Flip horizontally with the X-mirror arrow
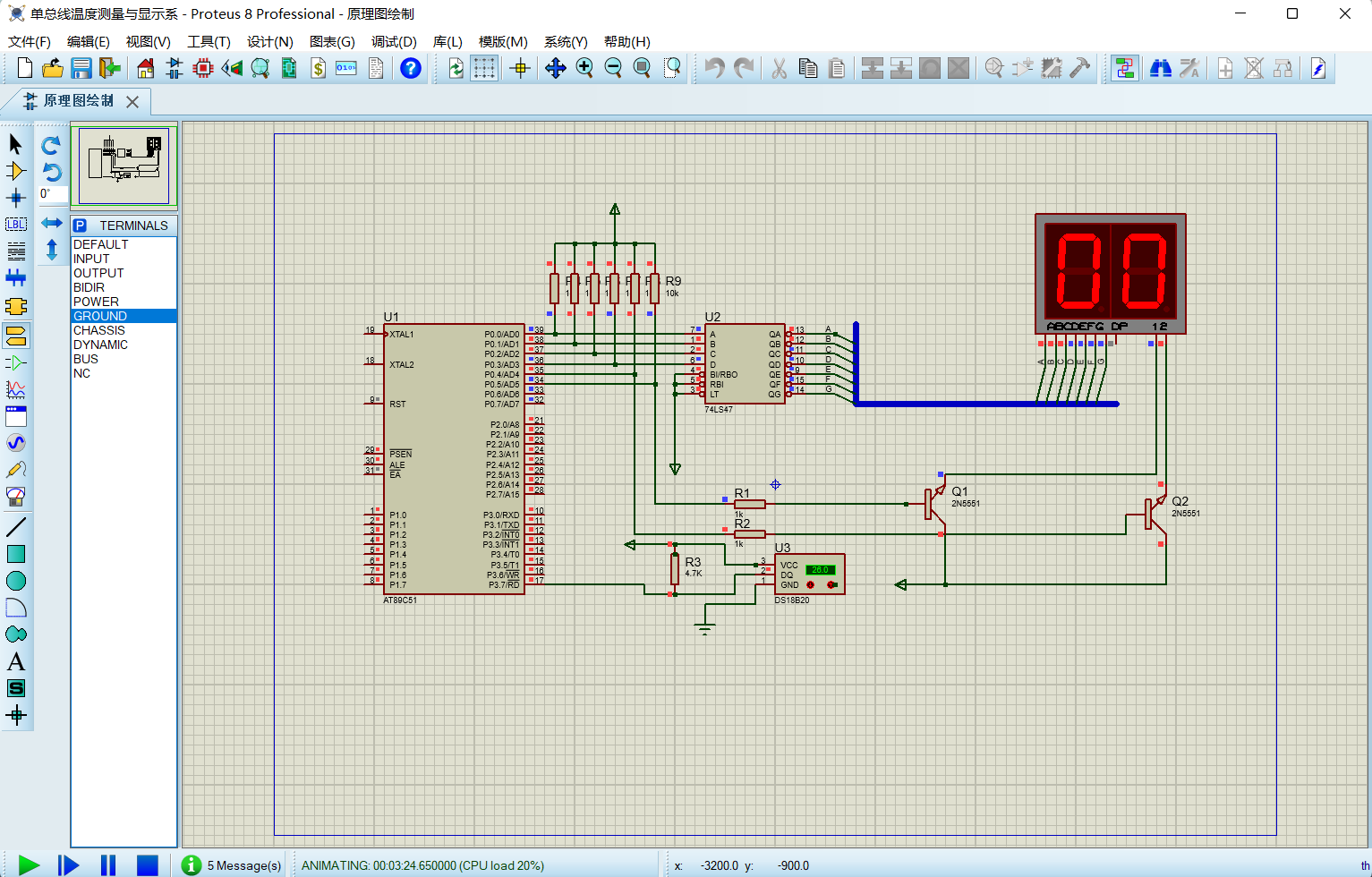 coord(51,223)
